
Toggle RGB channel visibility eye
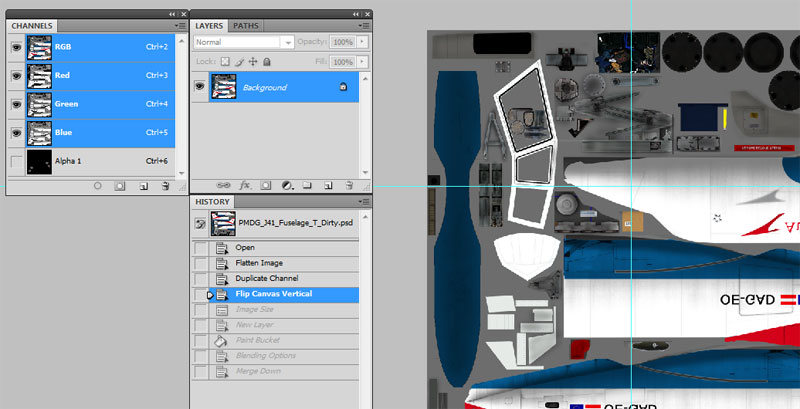17,47
